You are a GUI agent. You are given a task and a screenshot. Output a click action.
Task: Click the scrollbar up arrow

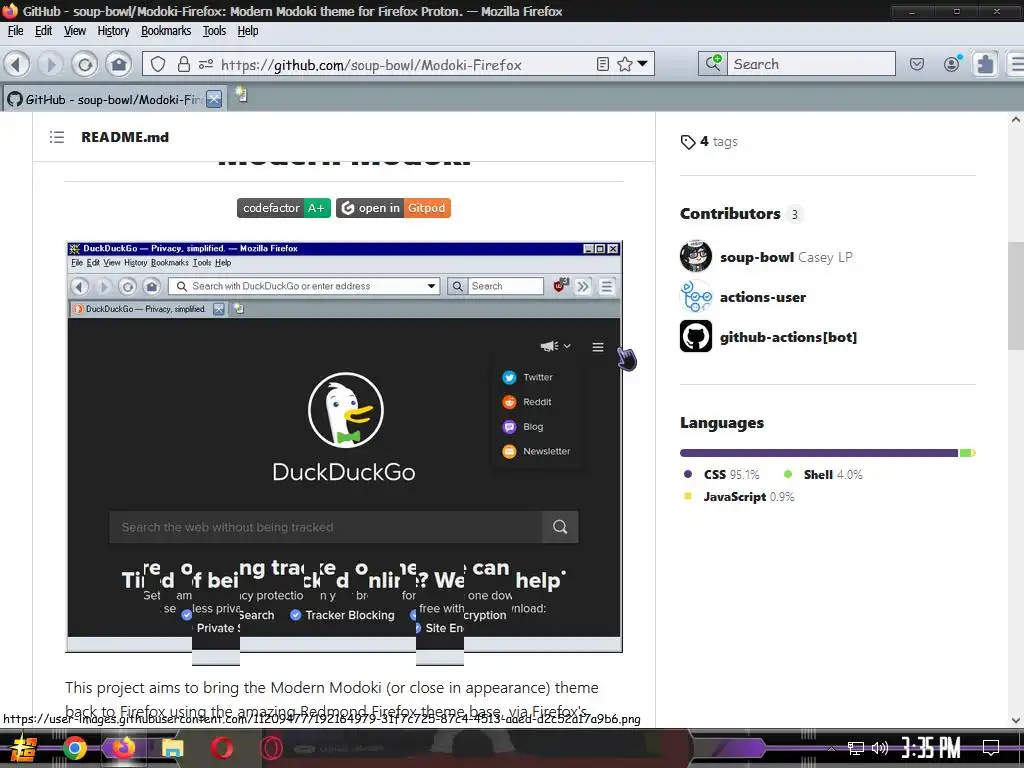pos(1016,120)
